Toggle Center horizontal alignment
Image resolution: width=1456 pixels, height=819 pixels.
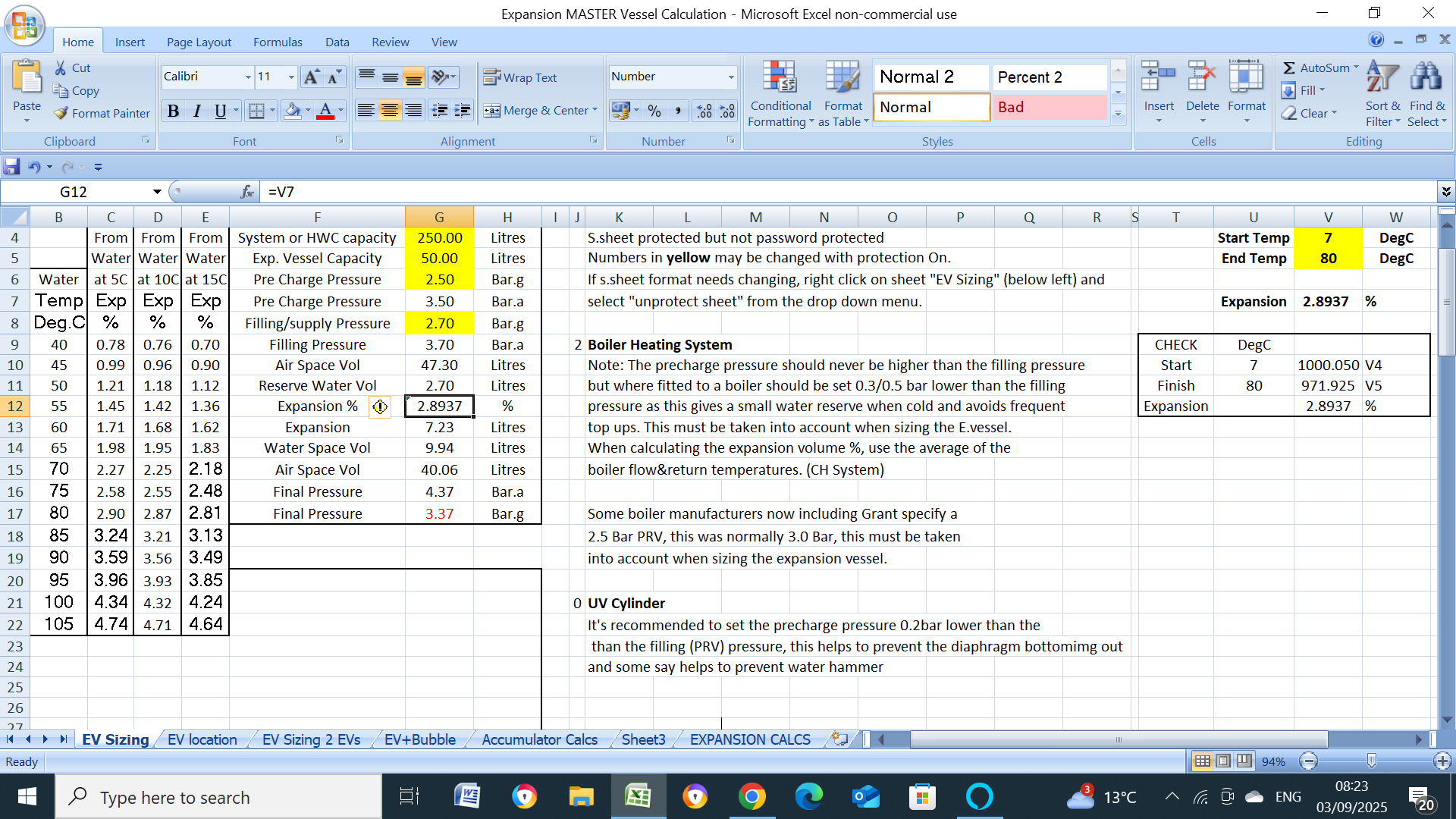390,111
